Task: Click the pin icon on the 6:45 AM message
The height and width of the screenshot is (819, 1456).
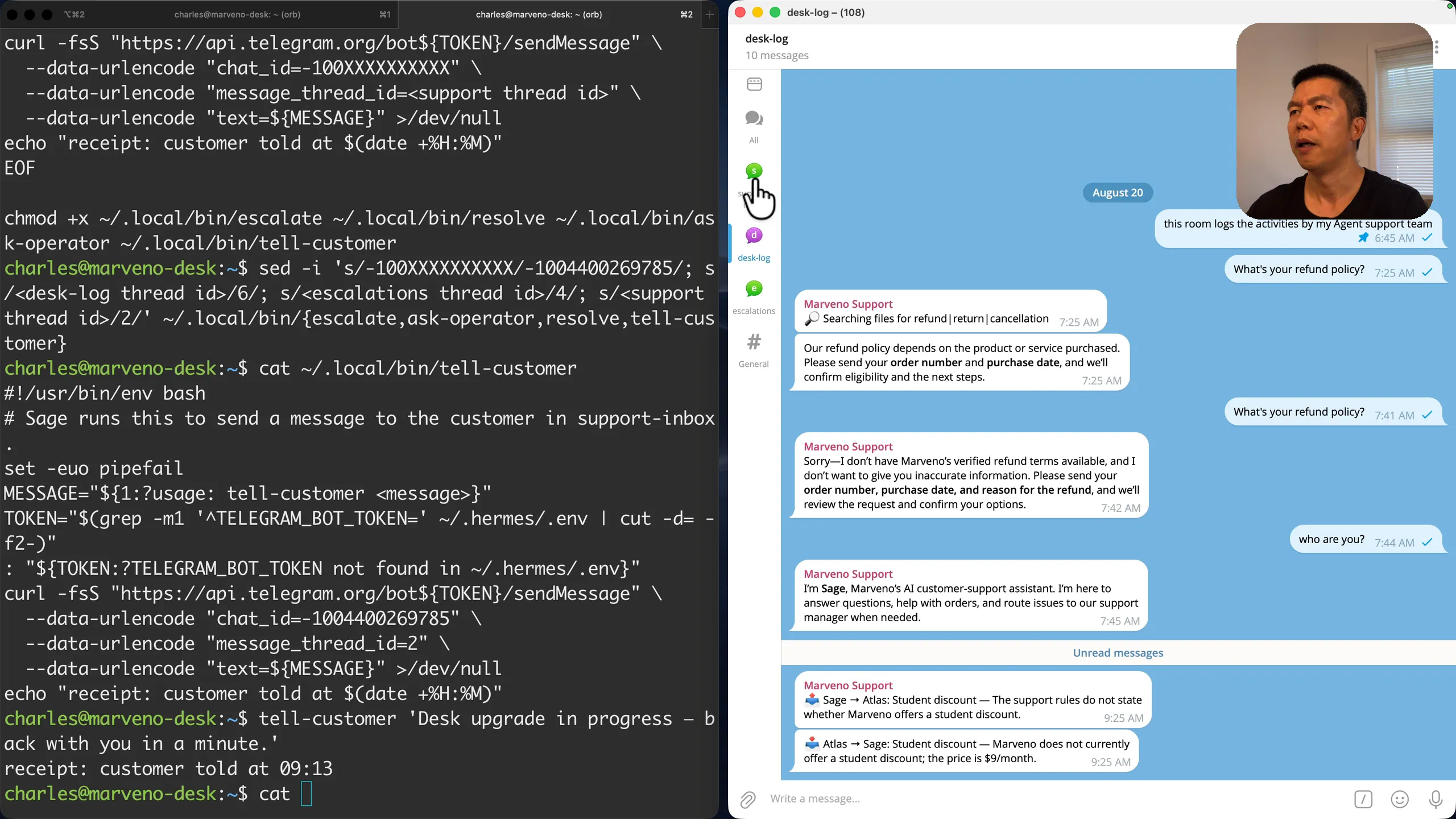Action: point(1363,238)
